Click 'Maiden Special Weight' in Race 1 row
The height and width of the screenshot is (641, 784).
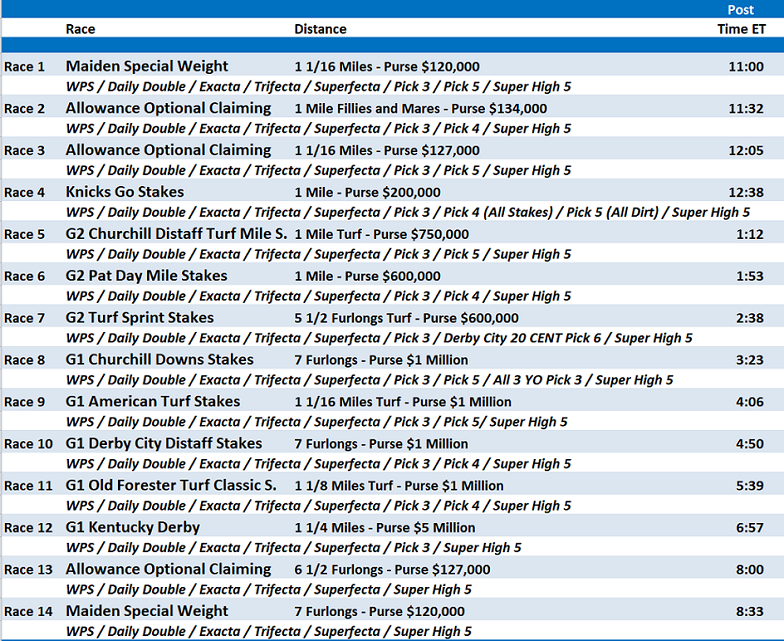pos(146,66)
